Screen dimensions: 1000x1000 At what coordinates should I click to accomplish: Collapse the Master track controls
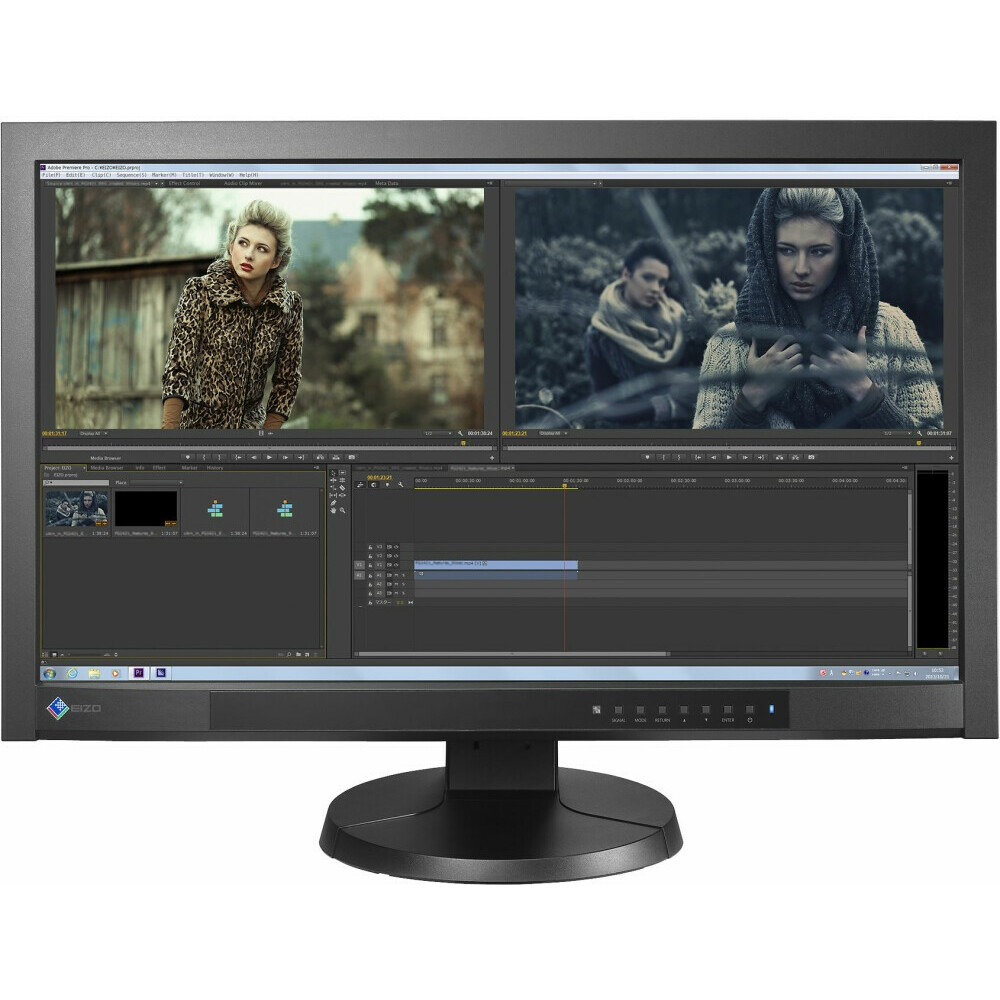click(x=410, y=602)
